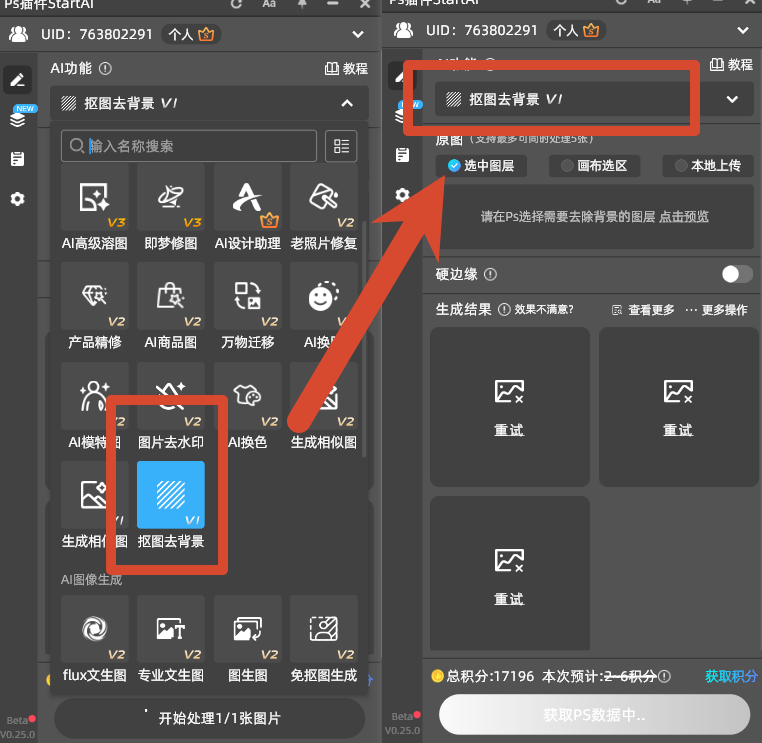Open settings gear in left sidebar
762x743 pixels.
click(17, 199)
